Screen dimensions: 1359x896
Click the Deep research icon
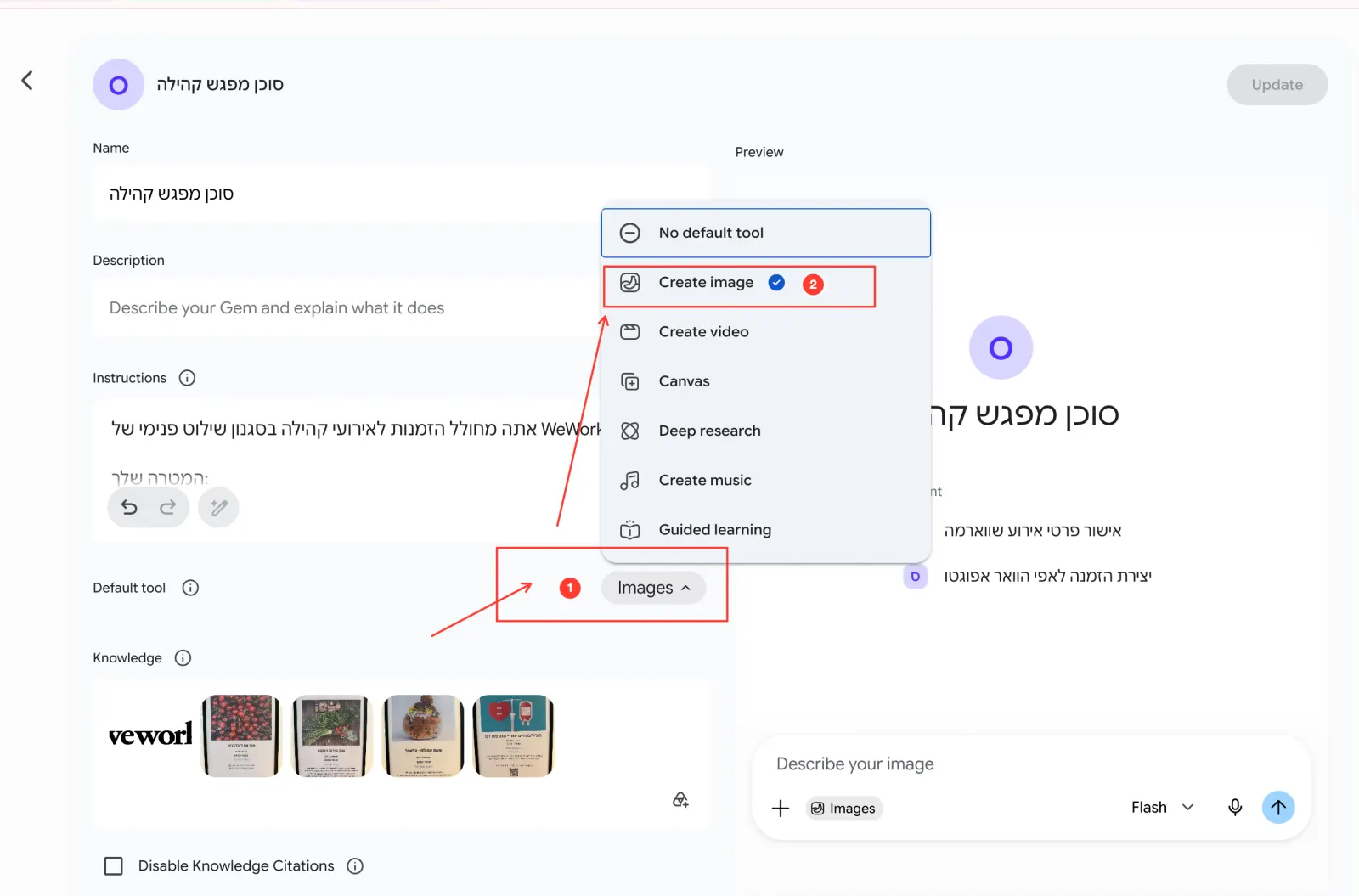[x=629, y=431]
